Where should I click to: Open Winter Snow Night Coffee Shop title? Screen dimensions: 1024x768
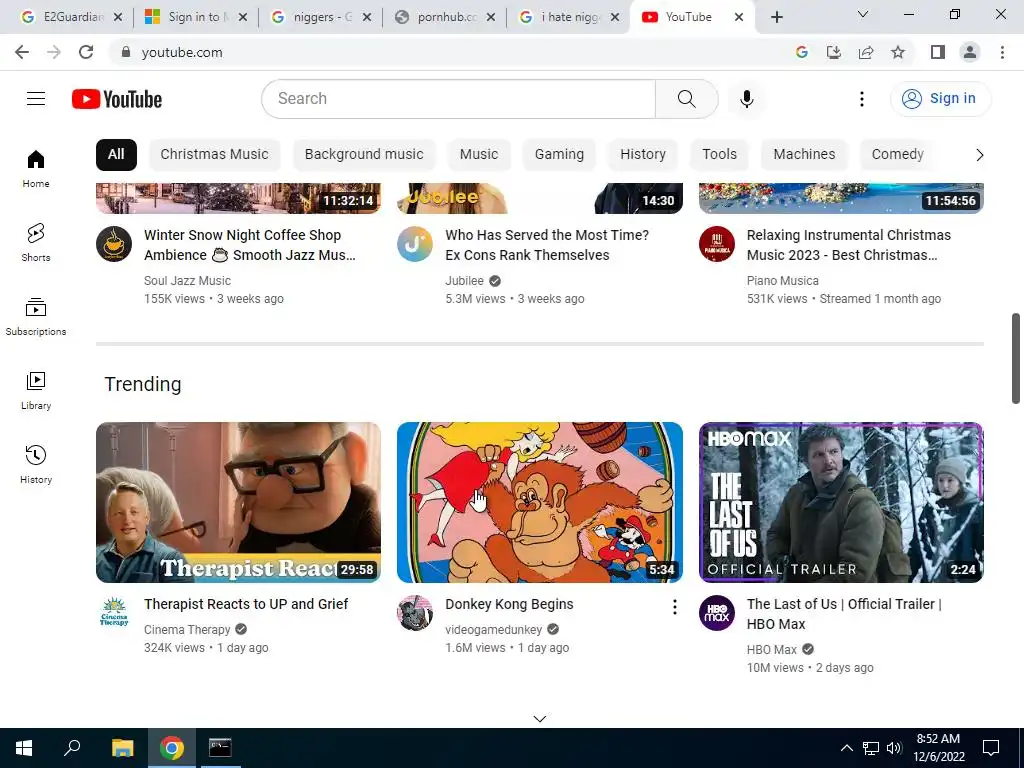pos(250,245)
